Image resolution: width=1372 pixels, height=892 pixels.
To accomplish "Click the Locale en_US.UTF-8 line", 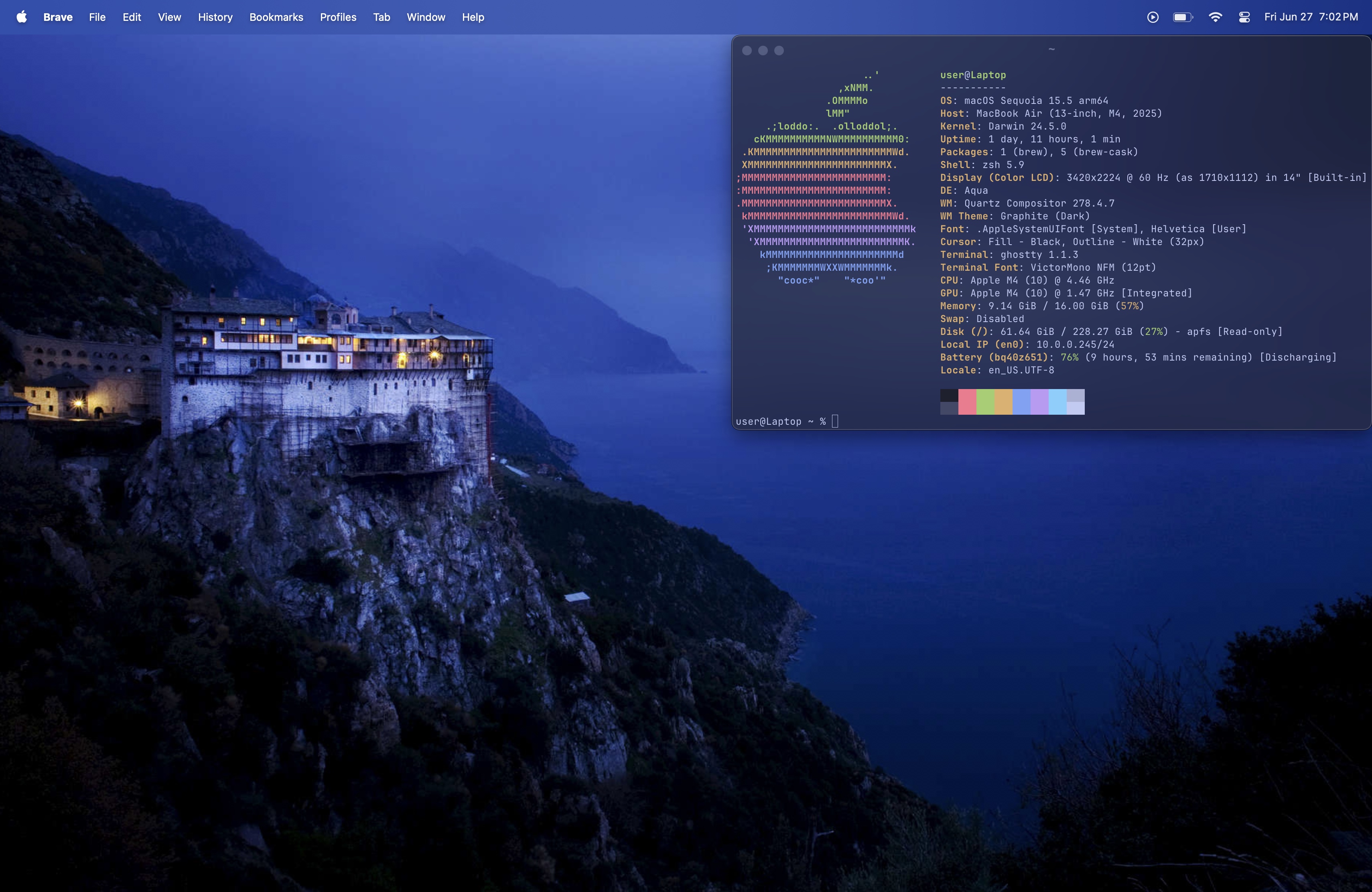I will point(997,370).
